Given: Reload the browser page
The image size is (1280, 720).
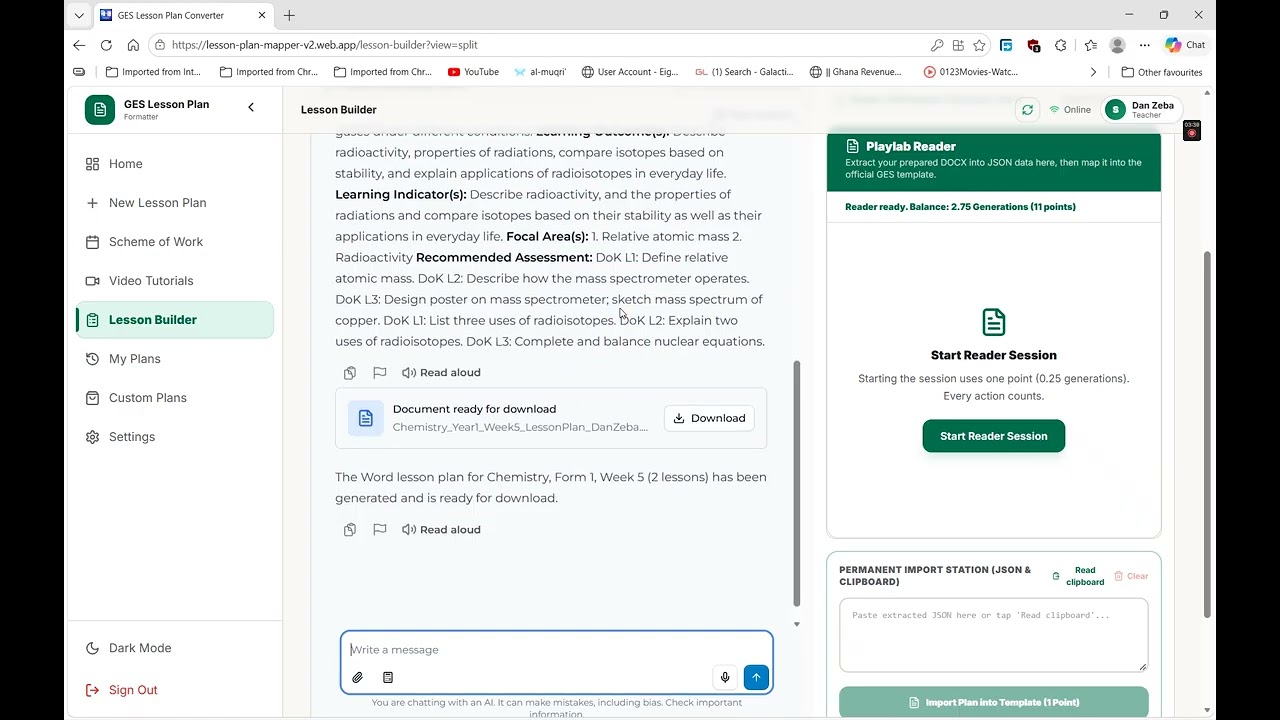Looking at the screenshot, I should [x=106, y=45].
